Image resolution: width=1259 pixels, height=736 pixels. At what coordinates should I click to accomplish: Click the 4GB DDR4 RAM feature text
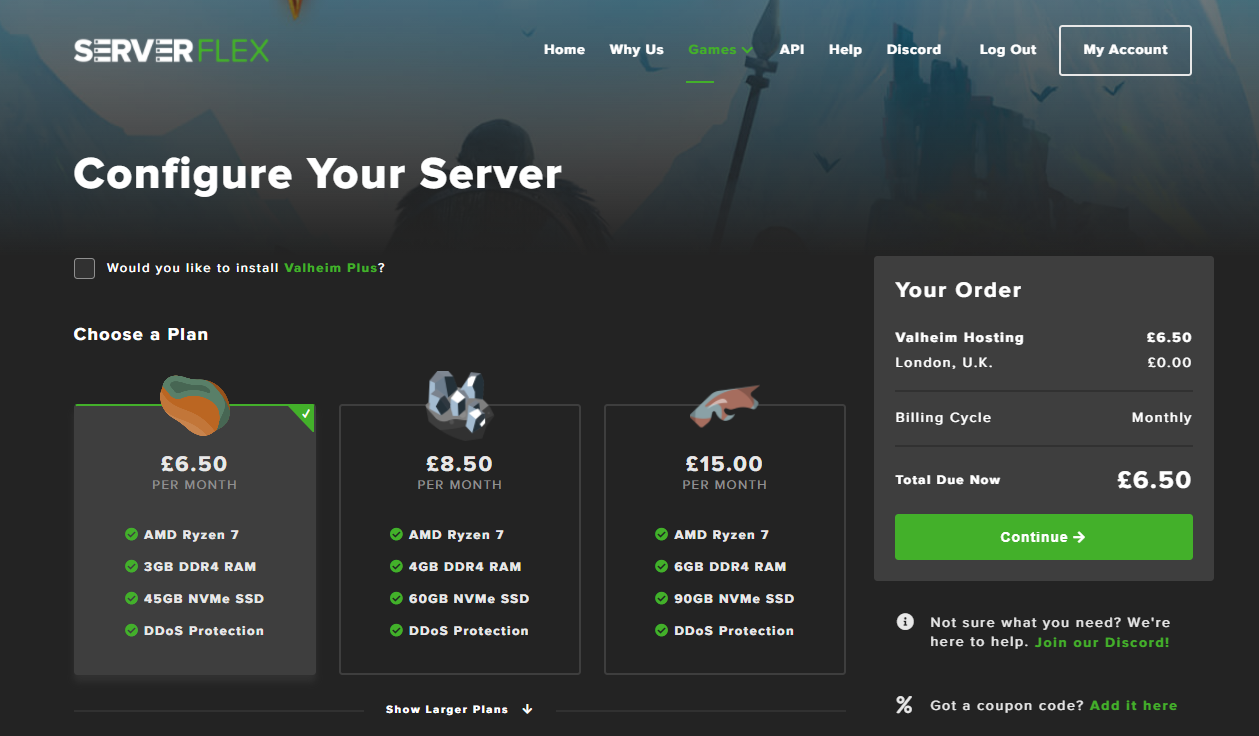click(465, 567)
